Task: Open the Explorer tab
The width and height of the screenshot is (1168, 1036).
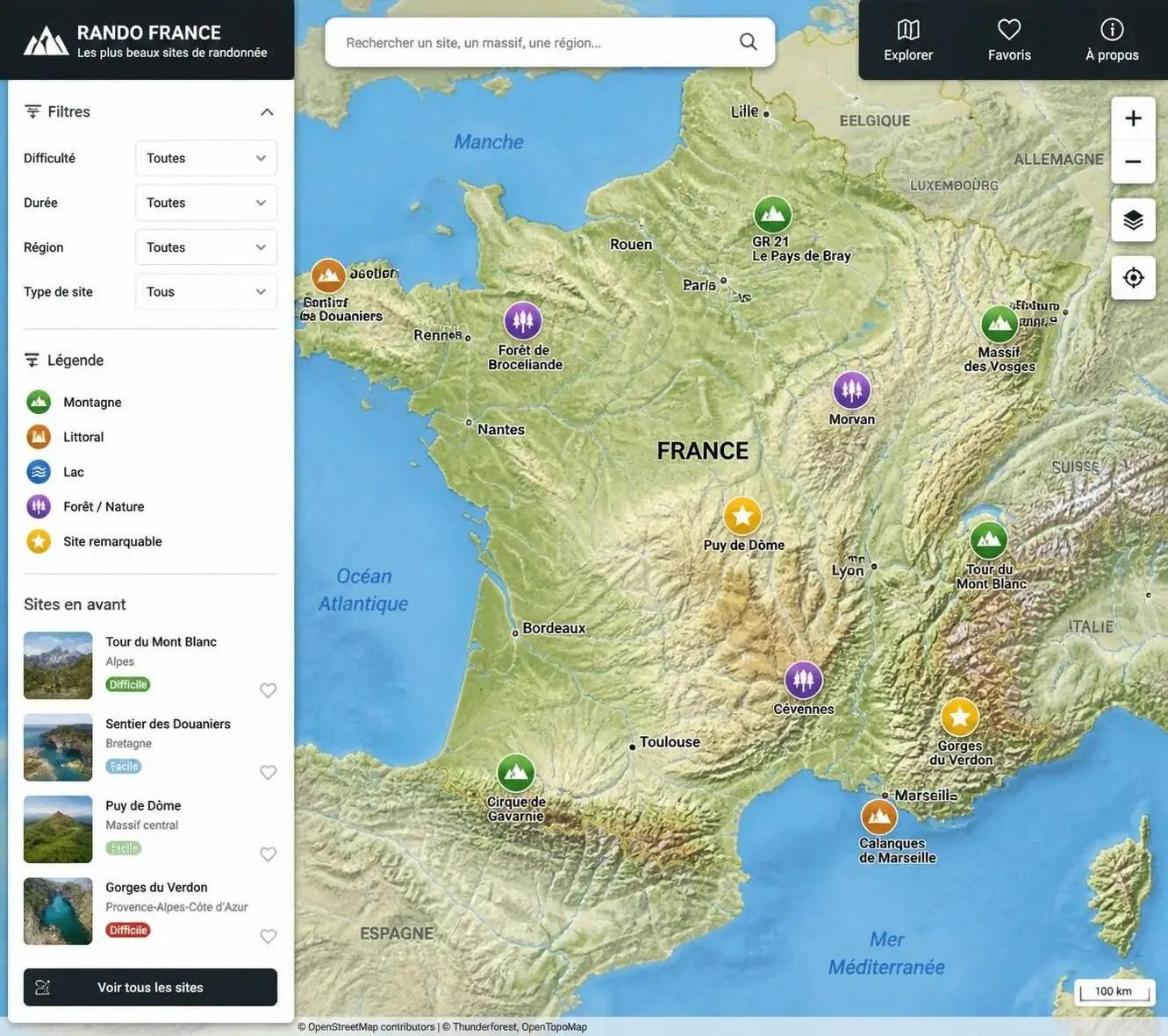Action: click(x=908, y=41)
